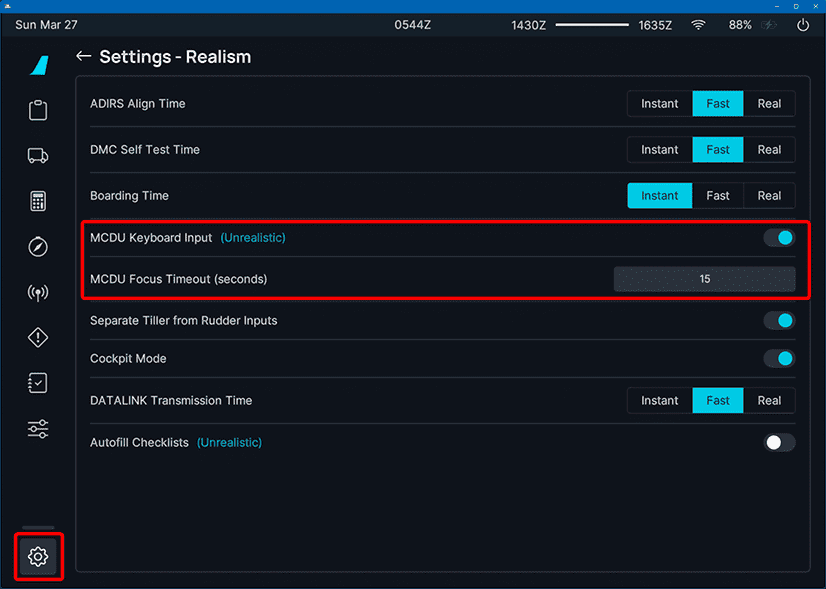Enable the Autofill Checklists toggle
Viewport: 826px width, 589px height.
coord(779,442)
